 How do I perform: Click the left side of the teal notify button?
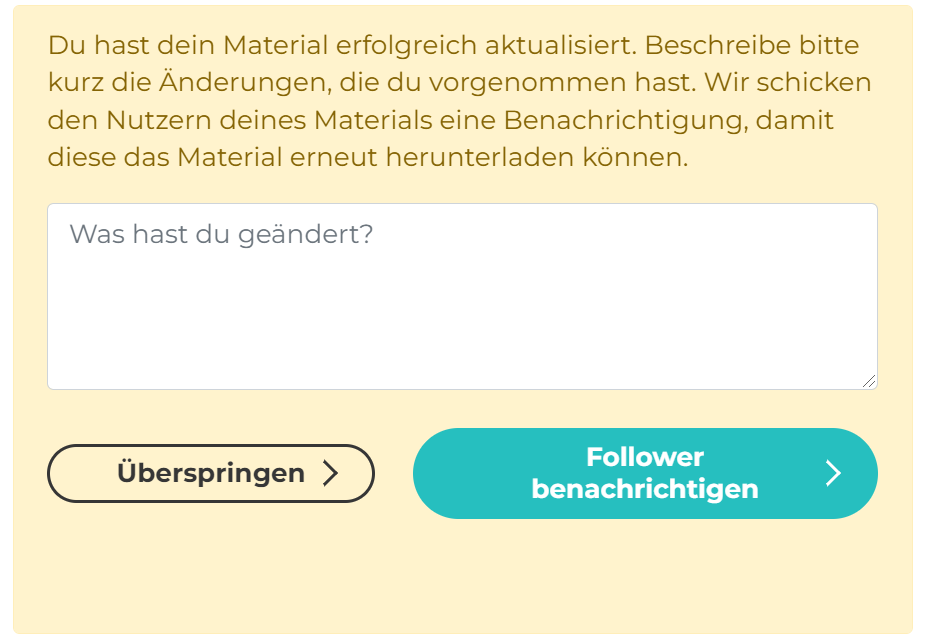click(x=450, y=473)
